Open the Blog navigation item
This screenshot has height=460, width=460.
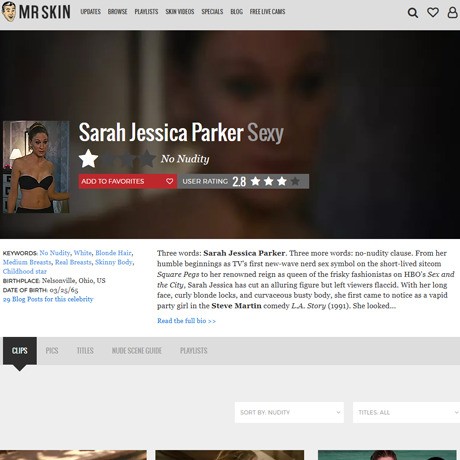236,12
